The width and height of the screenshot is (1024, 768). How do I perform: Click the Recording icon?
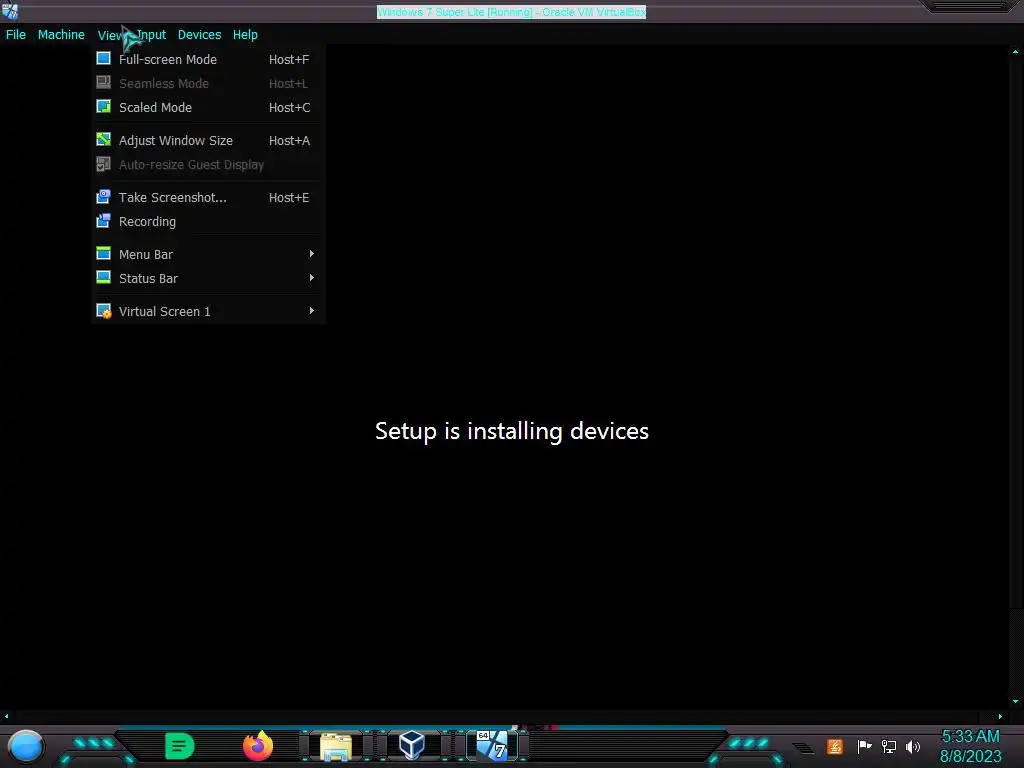[x=103, y=221]
